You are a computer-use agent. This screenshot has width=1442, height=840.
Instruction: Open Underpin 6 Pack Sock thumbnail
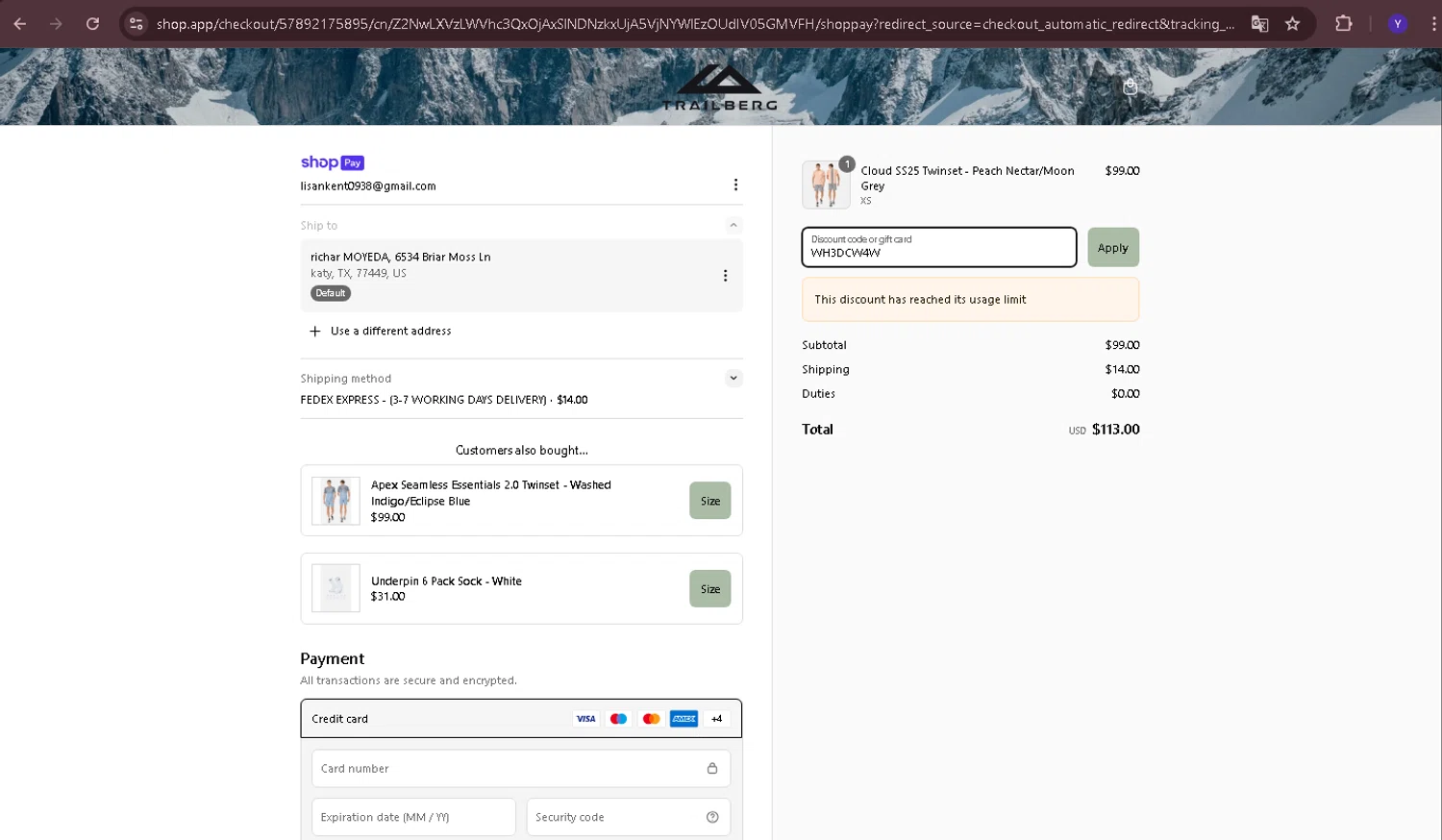[336, 588]
